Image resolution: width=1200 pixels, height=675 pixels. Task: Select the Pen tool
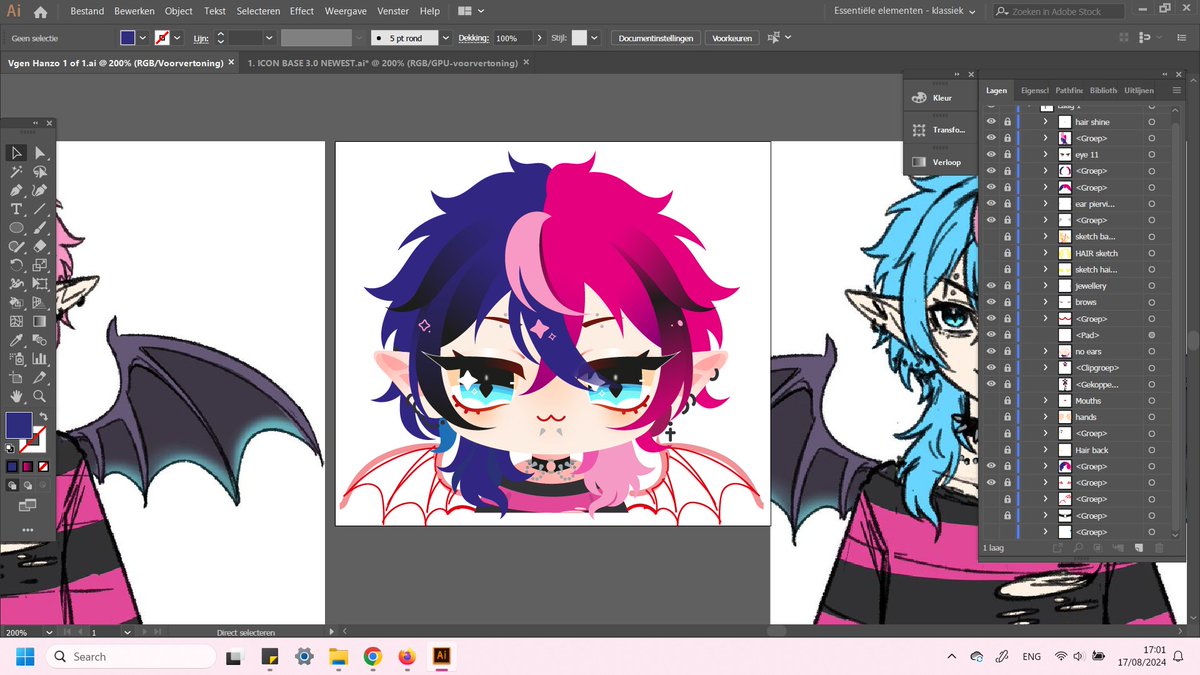point(16,190)
